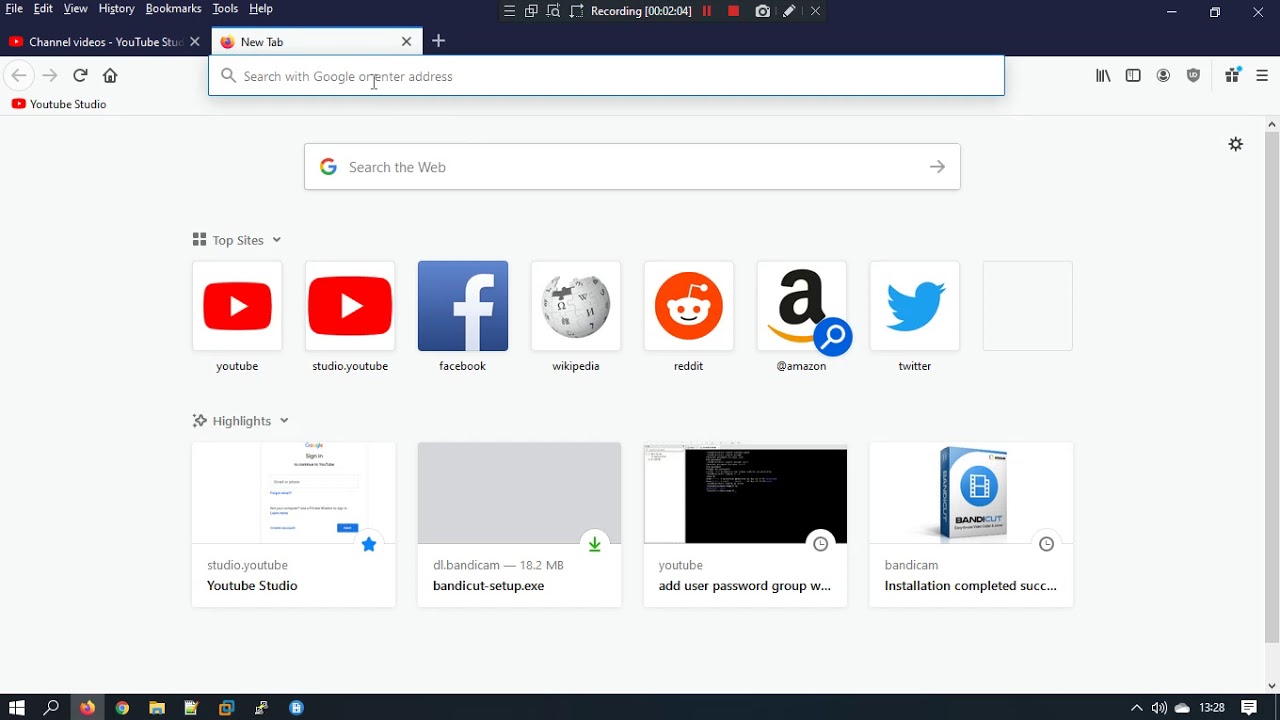1280x720 pixels.
Task: Open the volume control in tray
Action: (x=1159, y=707)
